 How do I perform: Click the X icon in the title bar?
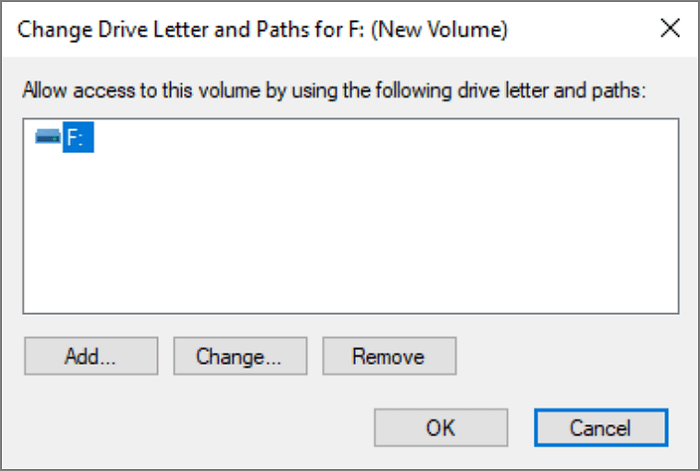[670, 30]
